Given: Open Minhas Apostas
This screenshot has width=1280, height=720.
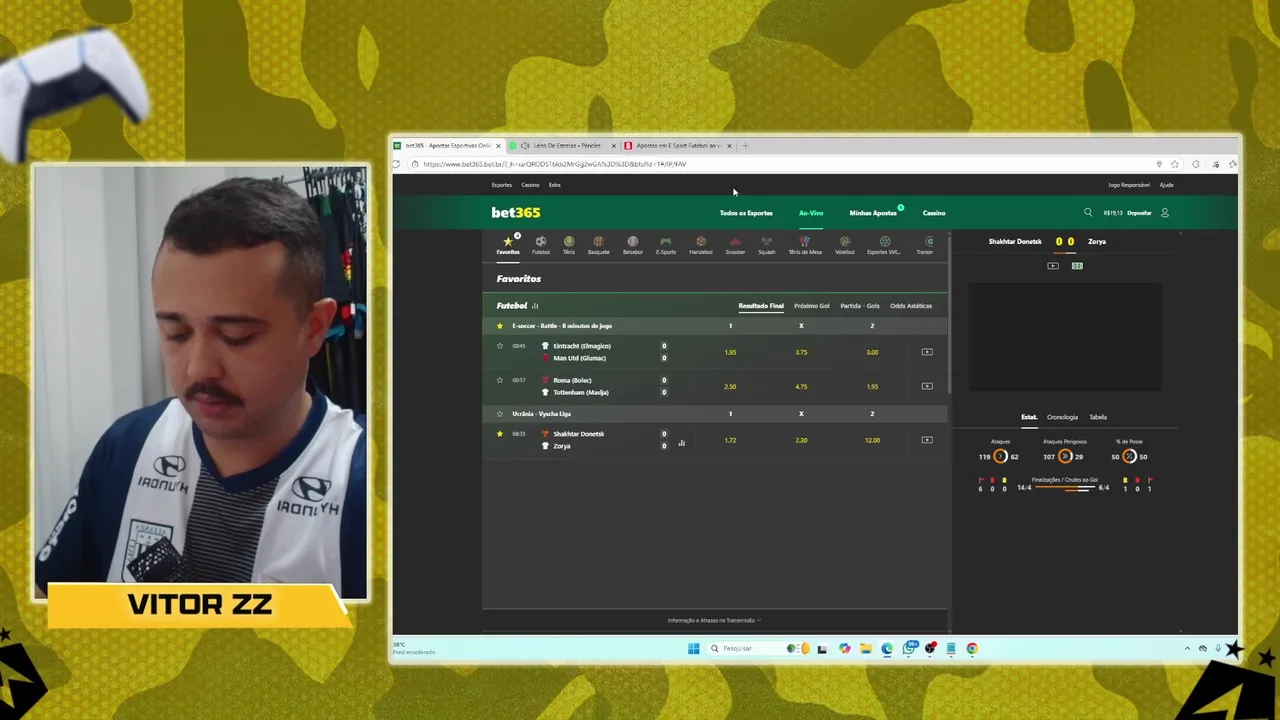Looking at the screenshot, I should [873, 213].
